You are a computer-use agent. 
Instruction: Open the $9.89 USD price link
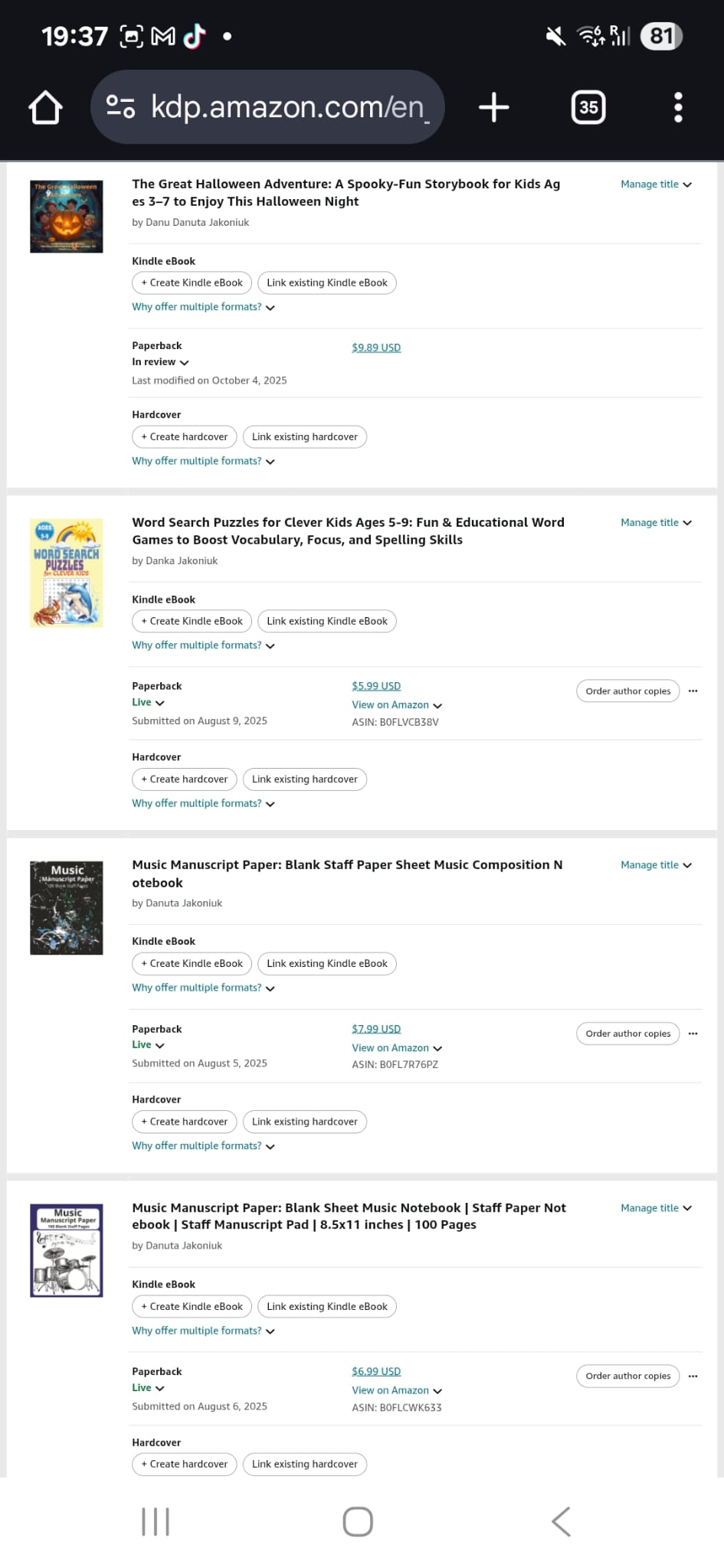376,348
